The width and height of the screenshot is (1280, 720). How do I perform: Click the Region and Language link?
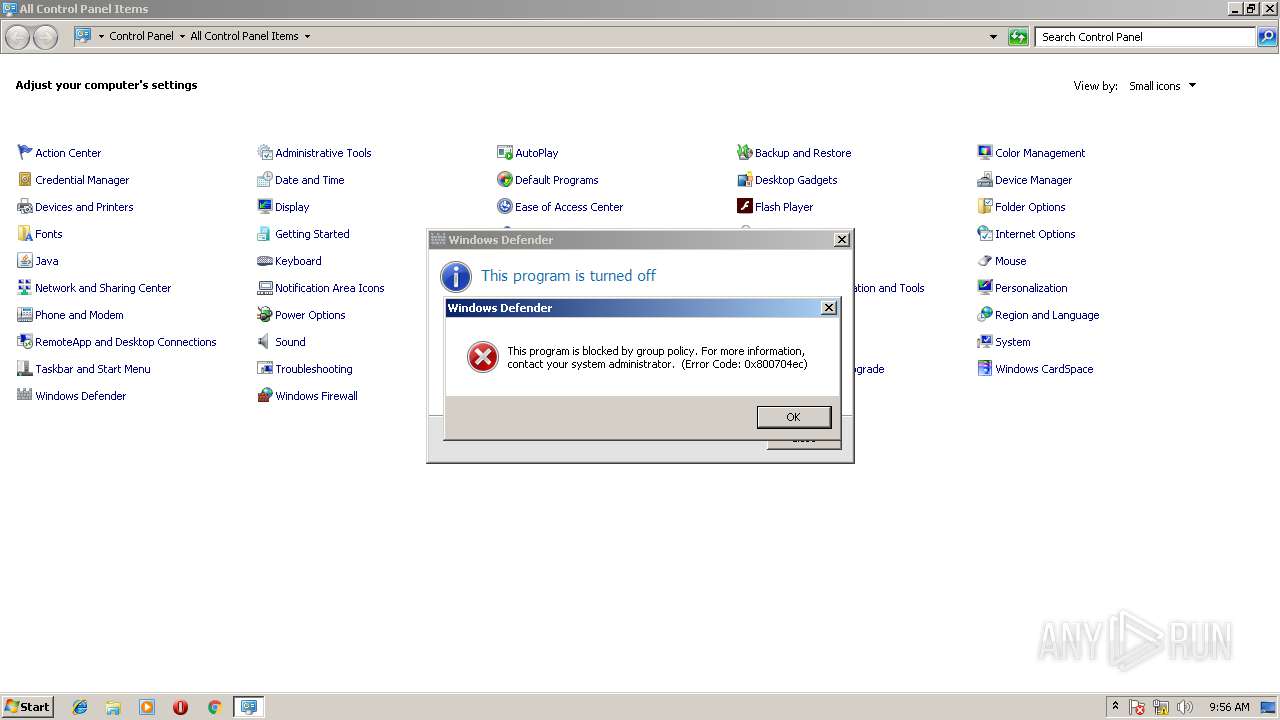(x=1047, y=315)
